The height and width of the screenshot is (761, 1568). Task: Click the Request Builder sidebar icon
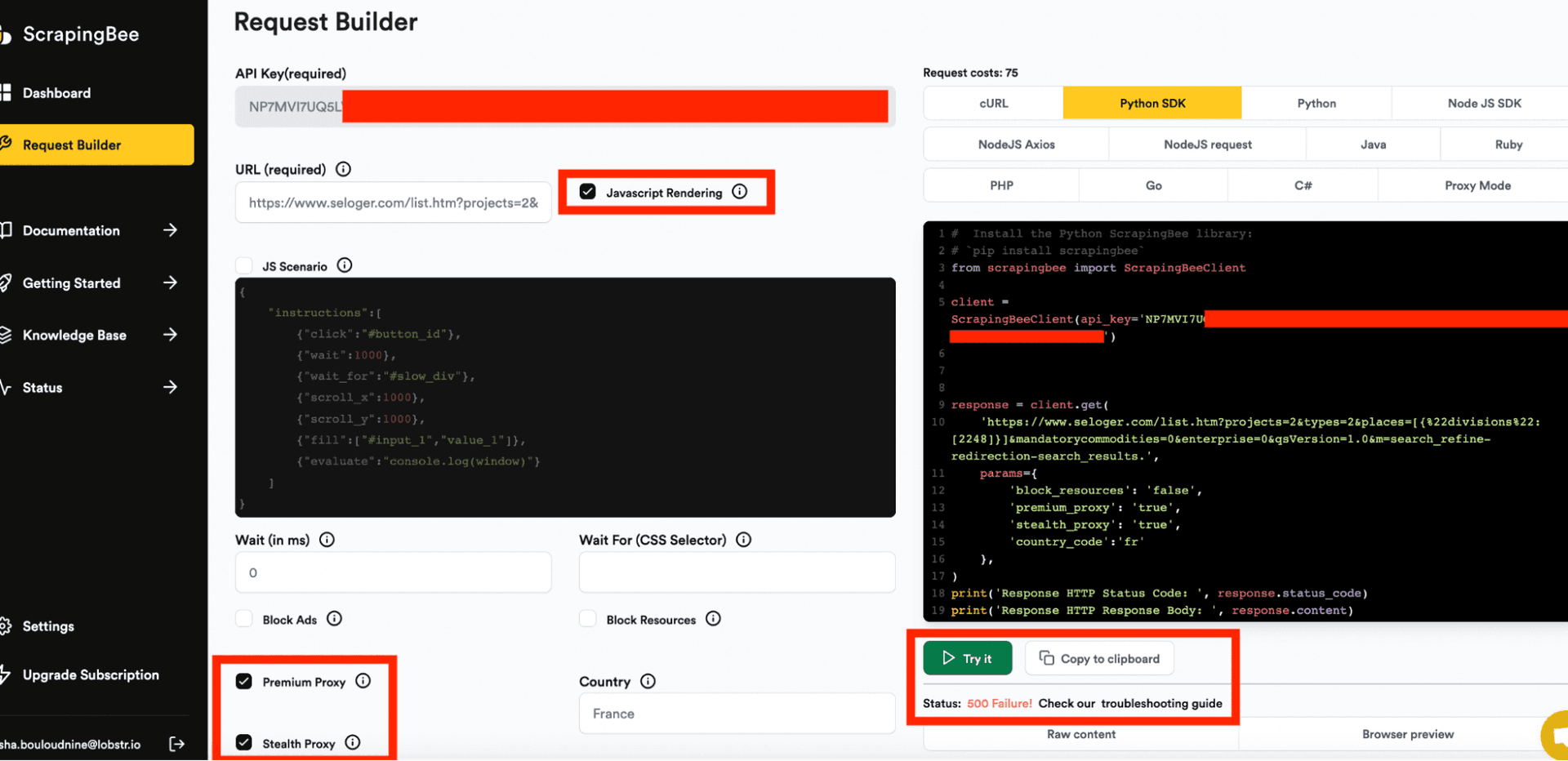(x=6, y=145)
